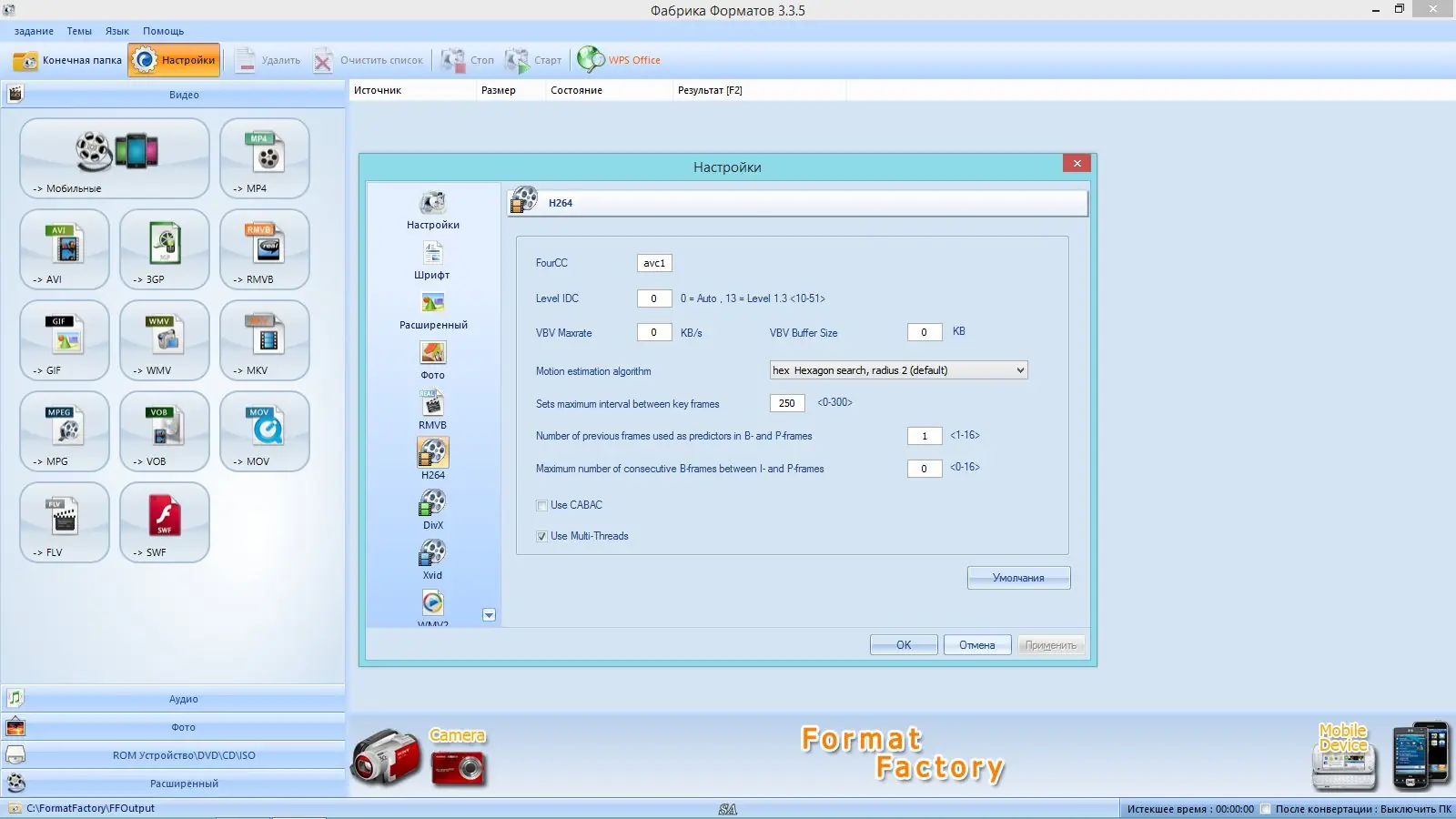
Task: Click the Mobile Device icon
Action: pyautogui.click(x=1380, y=756)
